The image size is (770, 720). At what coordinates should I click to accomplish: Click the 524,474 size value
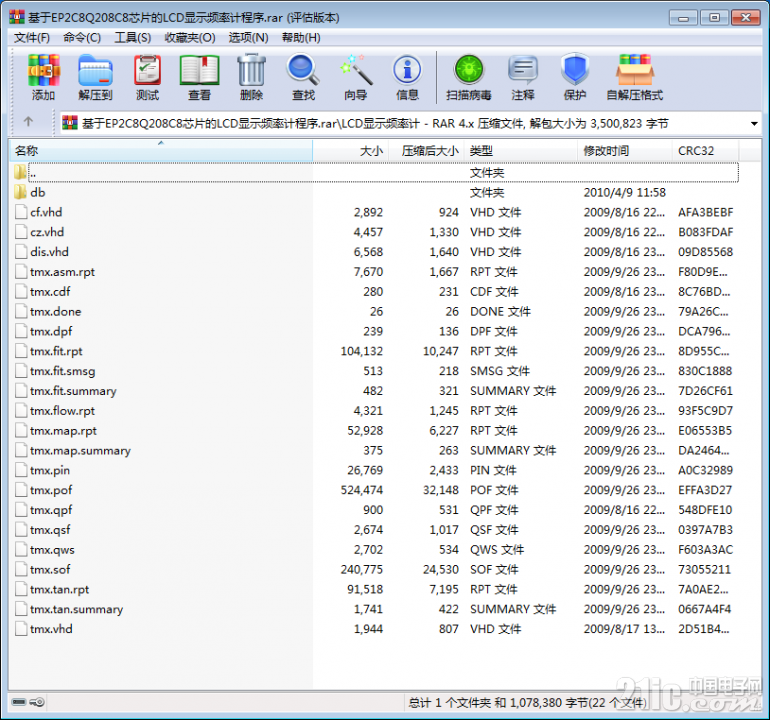[x=362, y=490]
